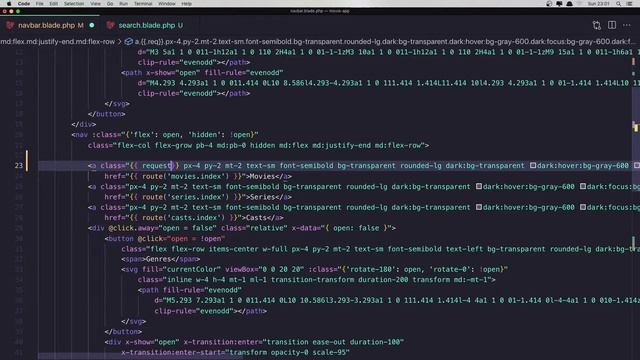Viewport: 640px width, 360px height.
Task: Open the View menu
Action: pyautogui.click(x=96, y=4)
